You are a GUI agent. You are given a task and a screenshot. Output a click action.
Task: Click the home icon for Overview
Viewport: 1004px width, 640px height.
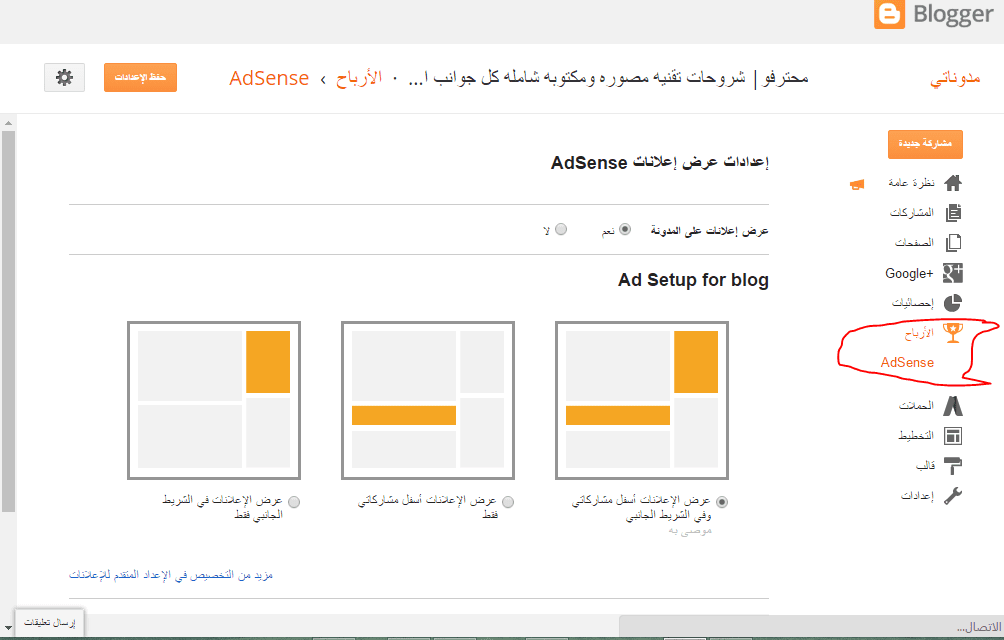pyautogui.click(x=953, y=183)
